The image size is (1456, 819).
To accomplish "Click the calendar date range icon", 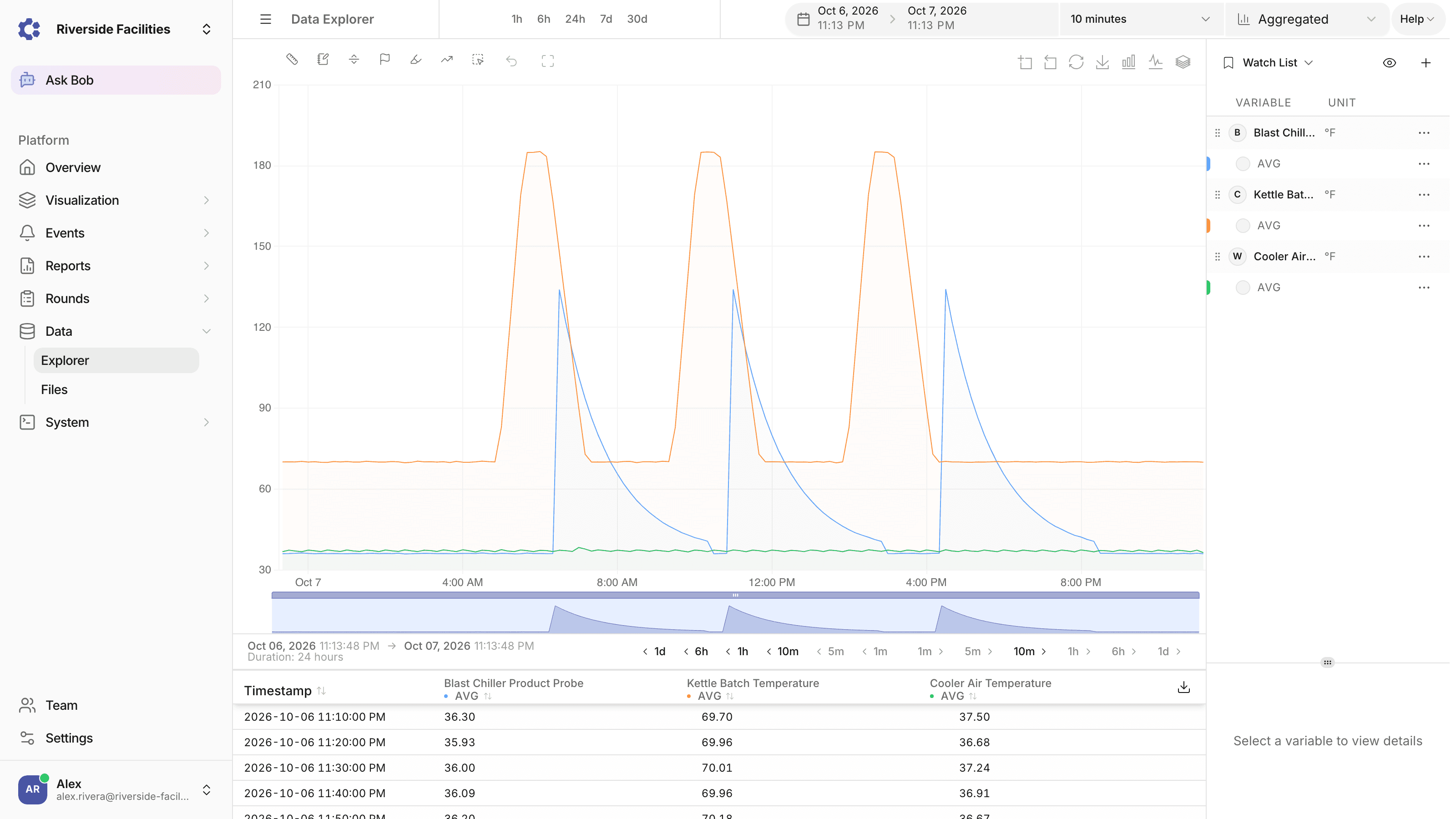I will (803, 19).
